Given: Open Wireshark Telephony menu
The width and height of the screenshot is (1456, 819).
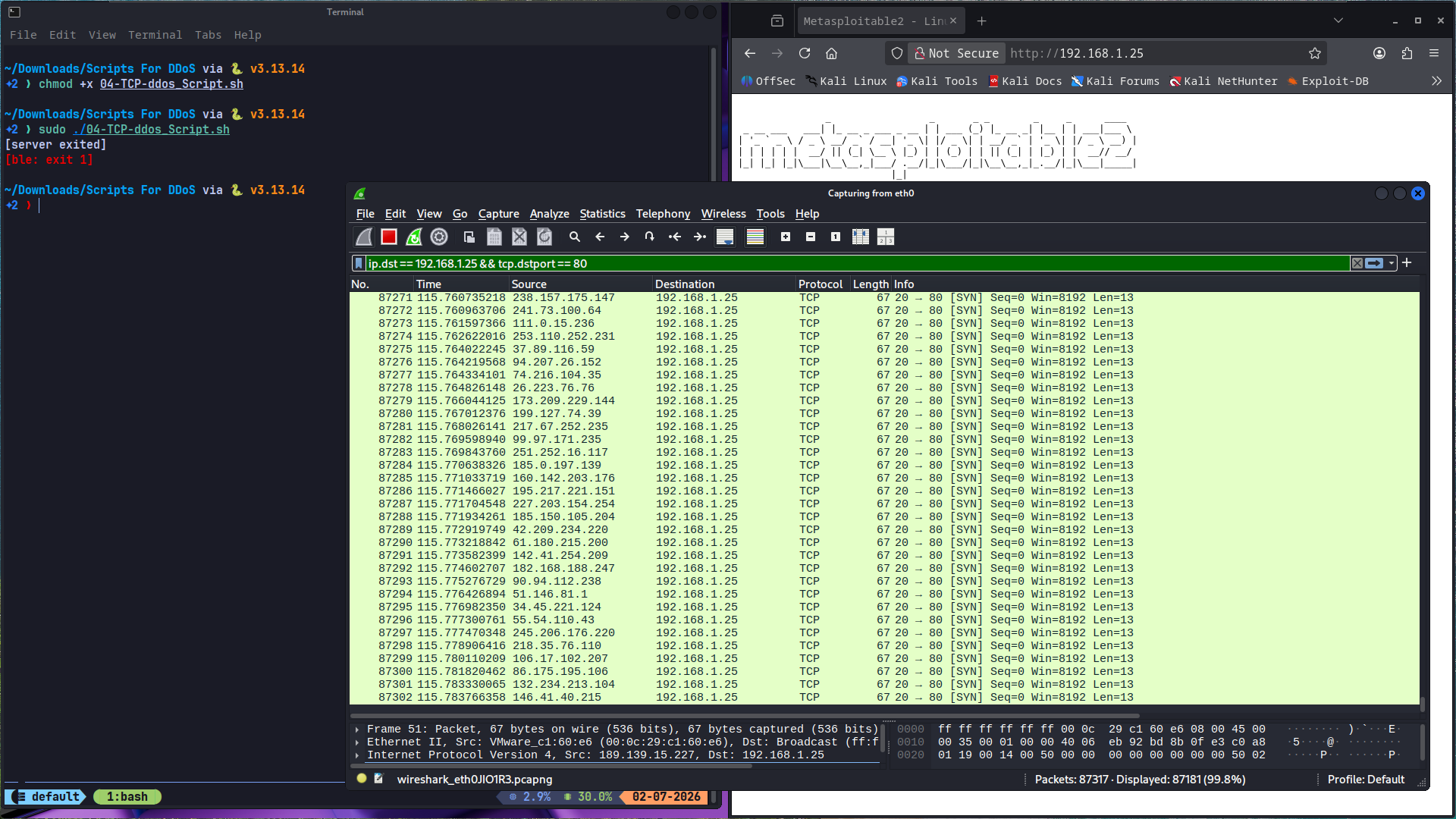Looking at the screenshot, I should [x=664, y=215].
